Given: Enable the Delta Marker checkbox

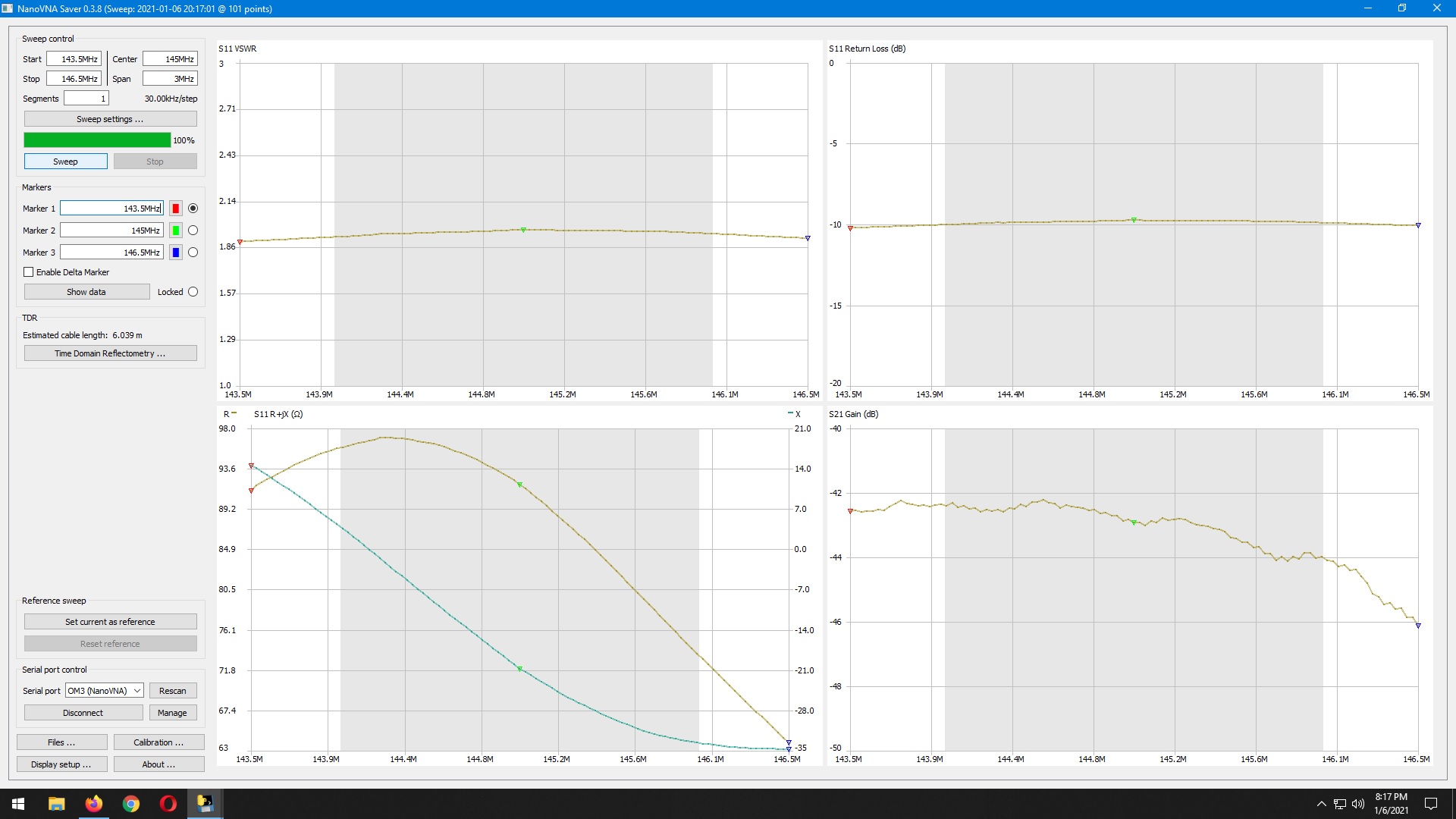Looking at the screenshot, I should pyautogui.click(x=29, y=272).
